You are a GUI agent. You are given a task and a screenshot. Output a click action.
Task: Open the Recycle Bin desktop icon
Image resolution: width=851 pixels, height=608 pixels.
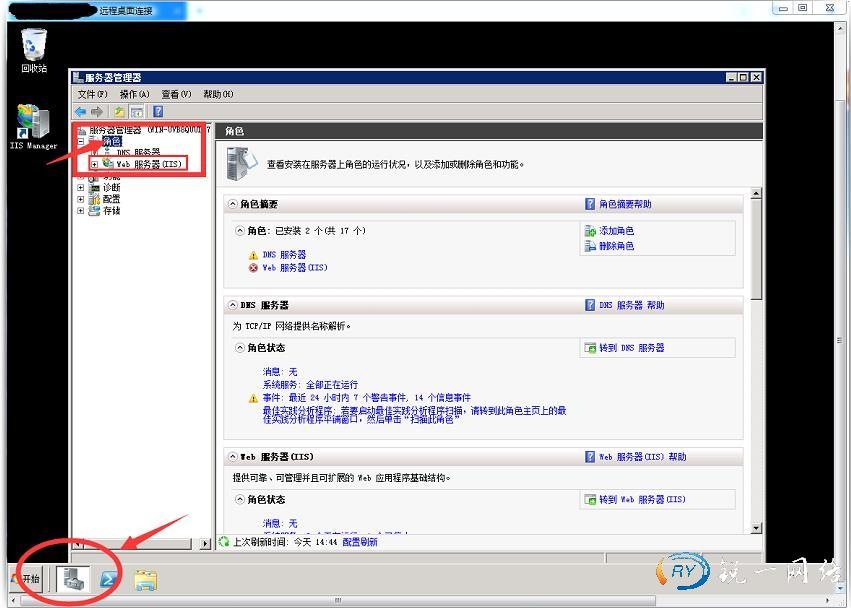click(x=34, y=46)
